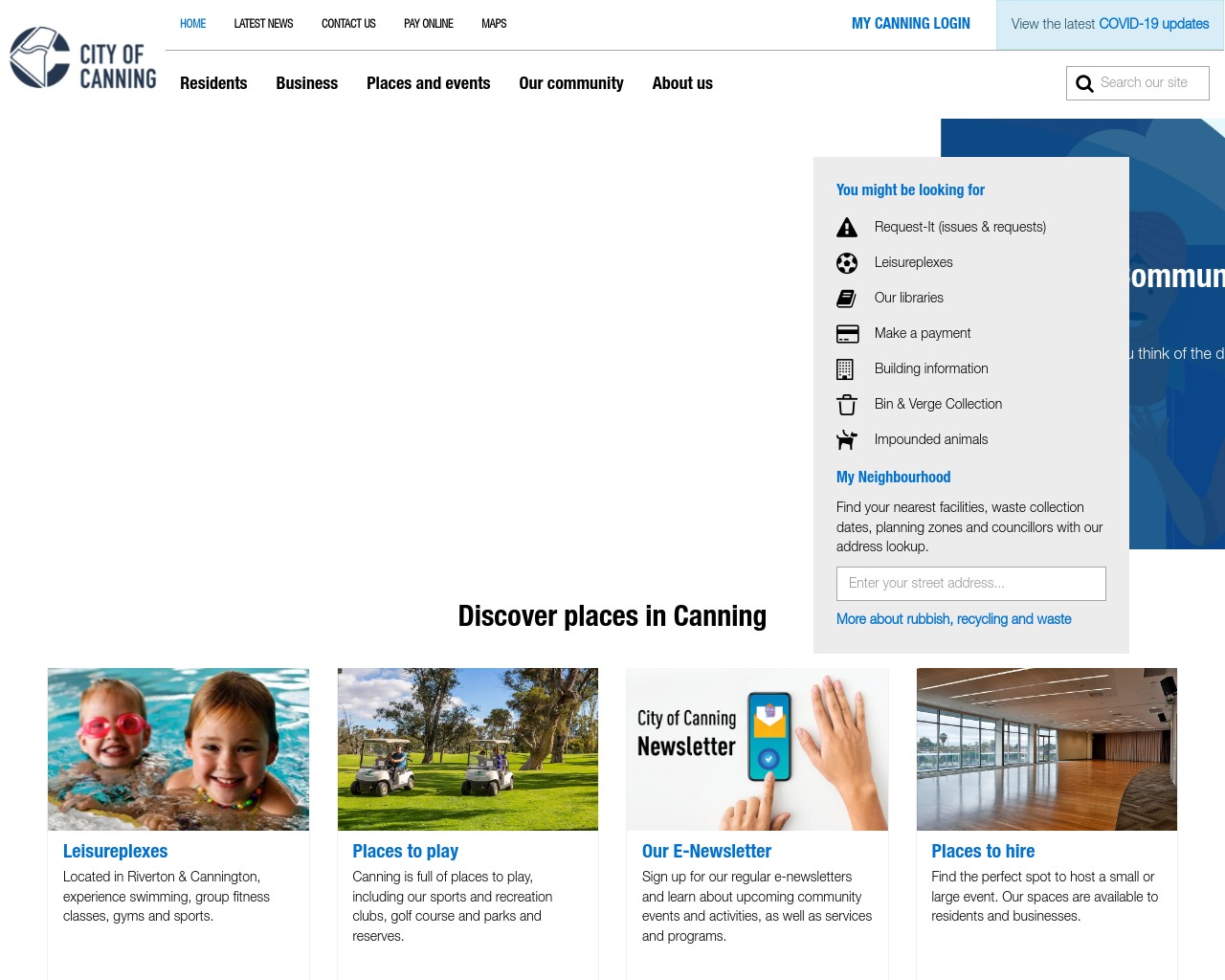Click the Make a payment card icon

pos(847,334)
